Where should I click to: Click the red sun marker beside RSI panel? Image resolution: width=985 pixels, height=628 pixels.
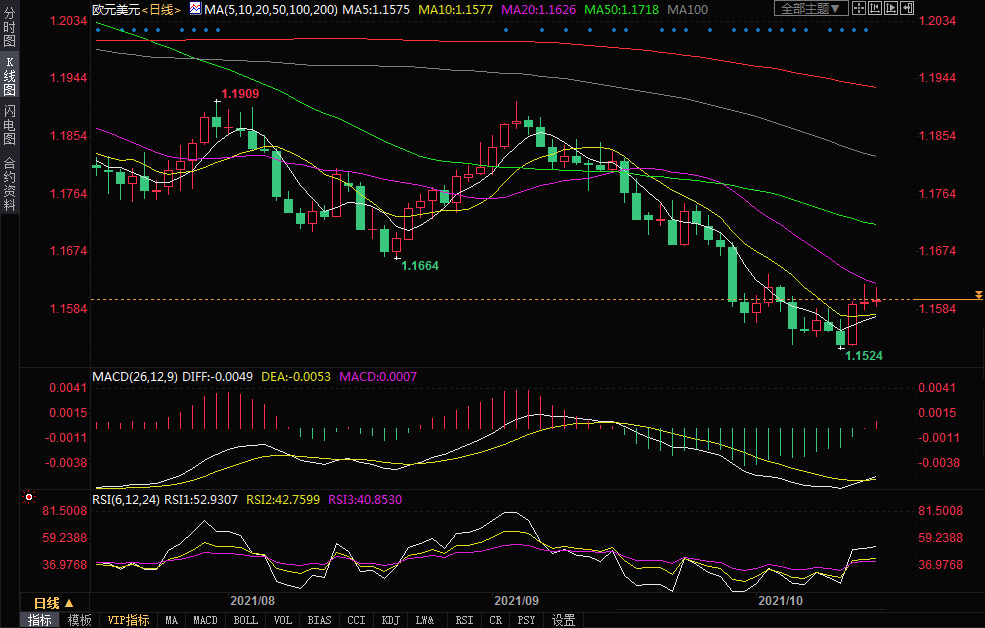pyautogui.click(x=29, y=497)
